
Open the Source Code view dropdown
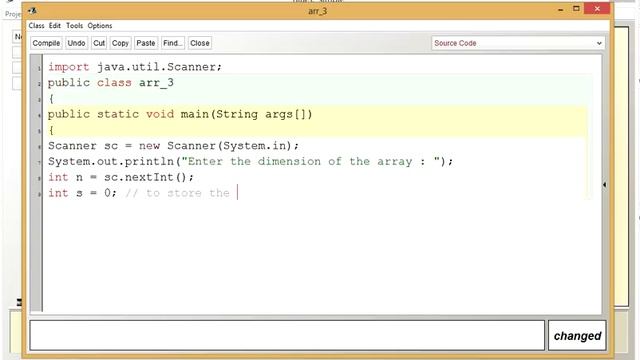518,43
